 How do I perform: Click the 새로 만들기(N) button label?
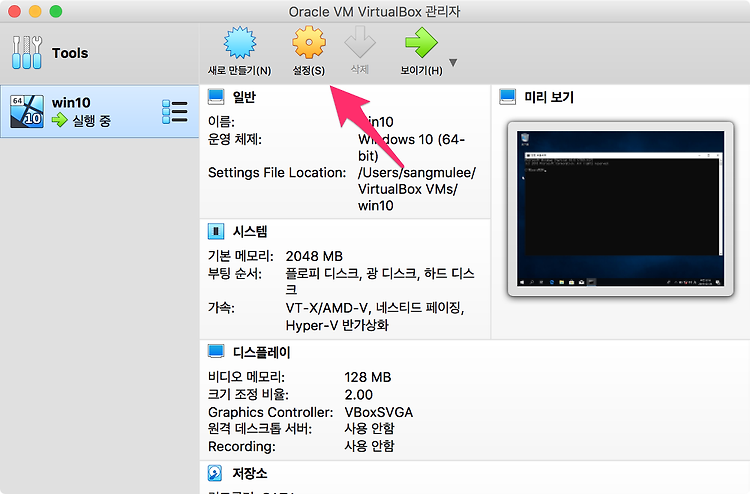pyautogui.click(x=240, y=70)
